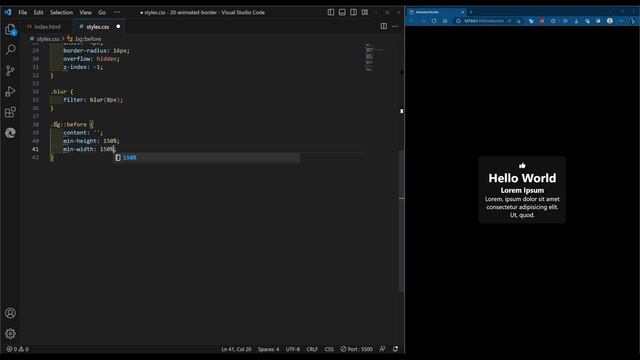Viewport: 640px width, 360px height.
Task: Open the notifications bell in status bar
Action: click(x=396, y=349)
